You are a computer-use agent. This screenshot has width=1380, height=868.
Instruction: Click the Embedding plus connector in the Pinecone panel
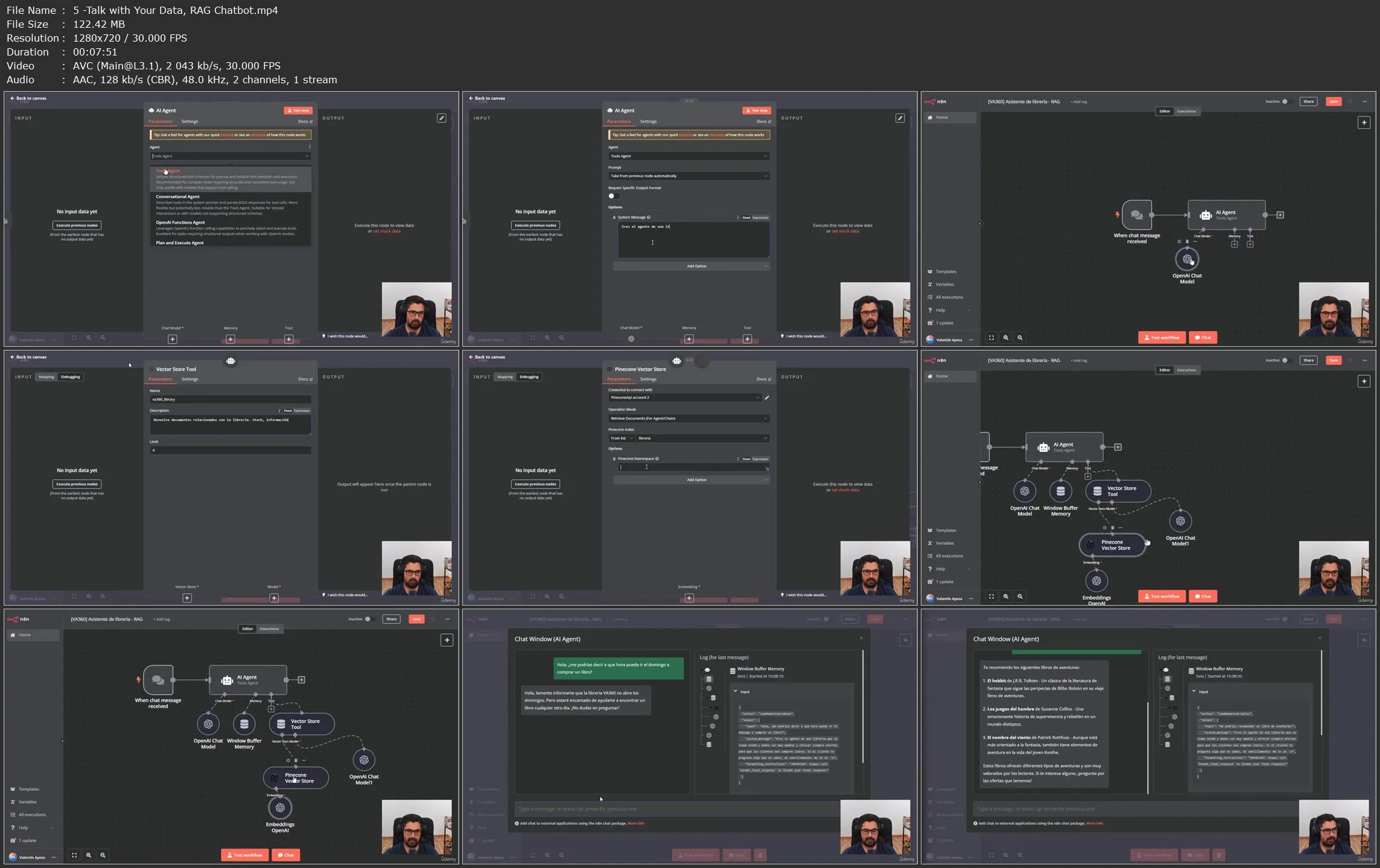click(x=689, y=598)
